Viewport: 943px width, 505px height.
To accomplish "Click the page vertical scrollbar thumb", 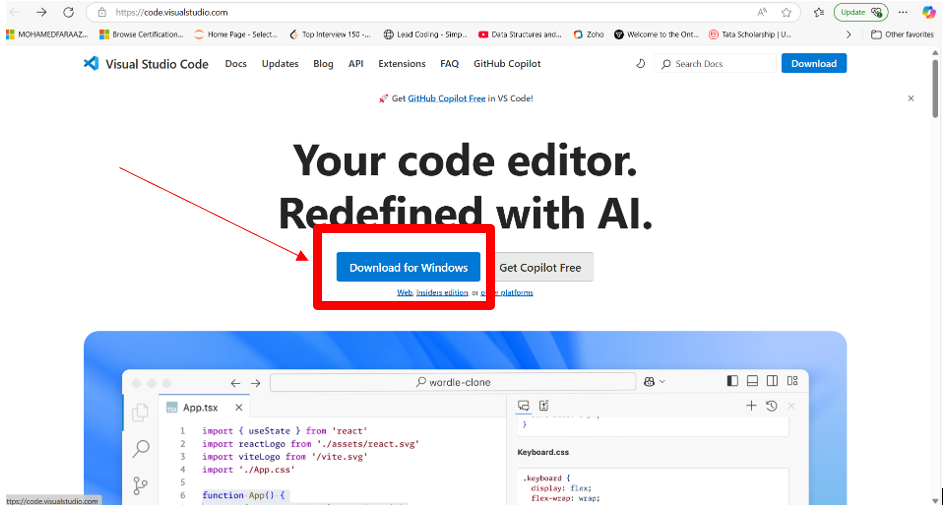I will click(935, 87).
